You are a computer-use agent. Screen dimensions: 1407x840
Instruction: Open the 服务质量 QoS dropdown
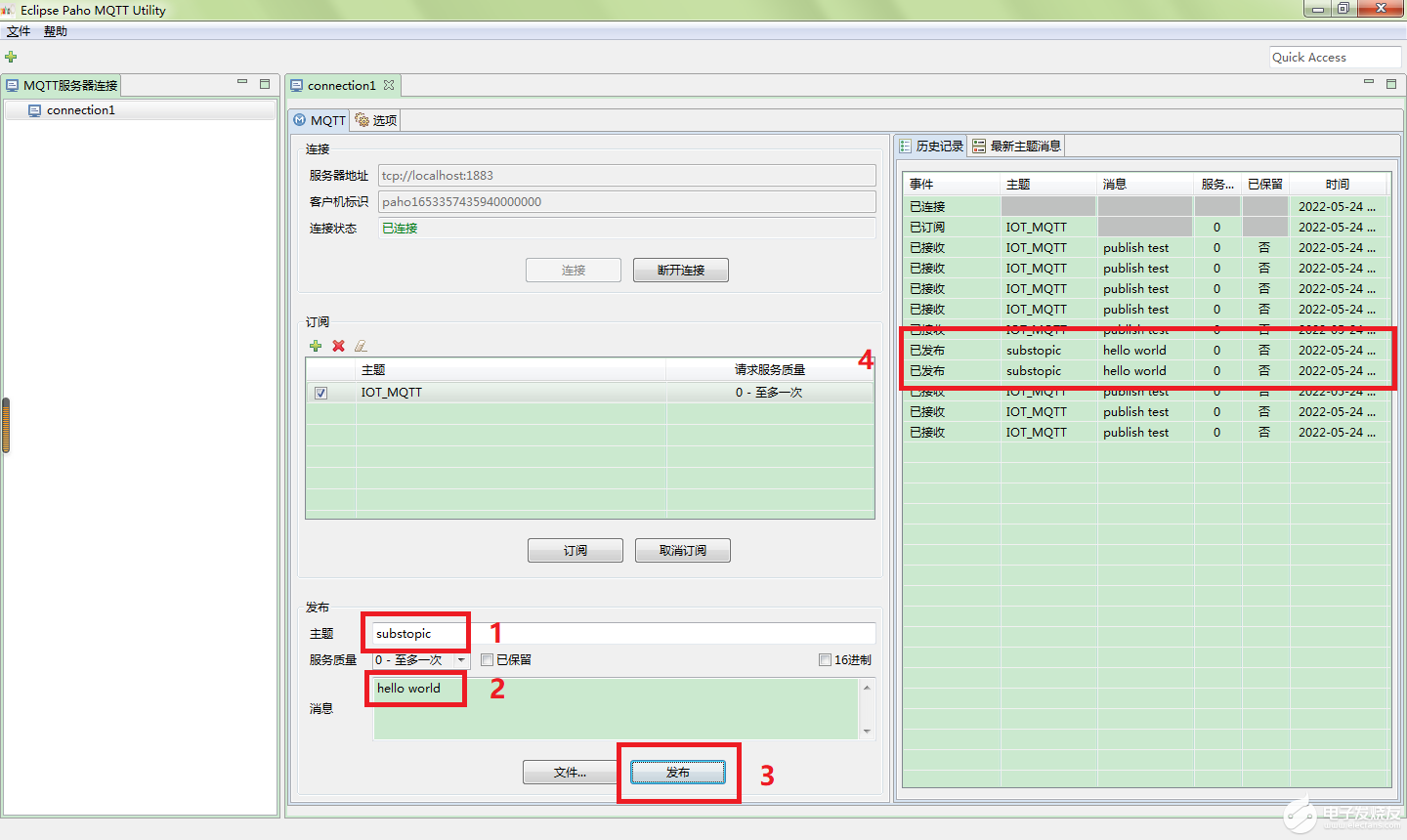pos(461,660)
